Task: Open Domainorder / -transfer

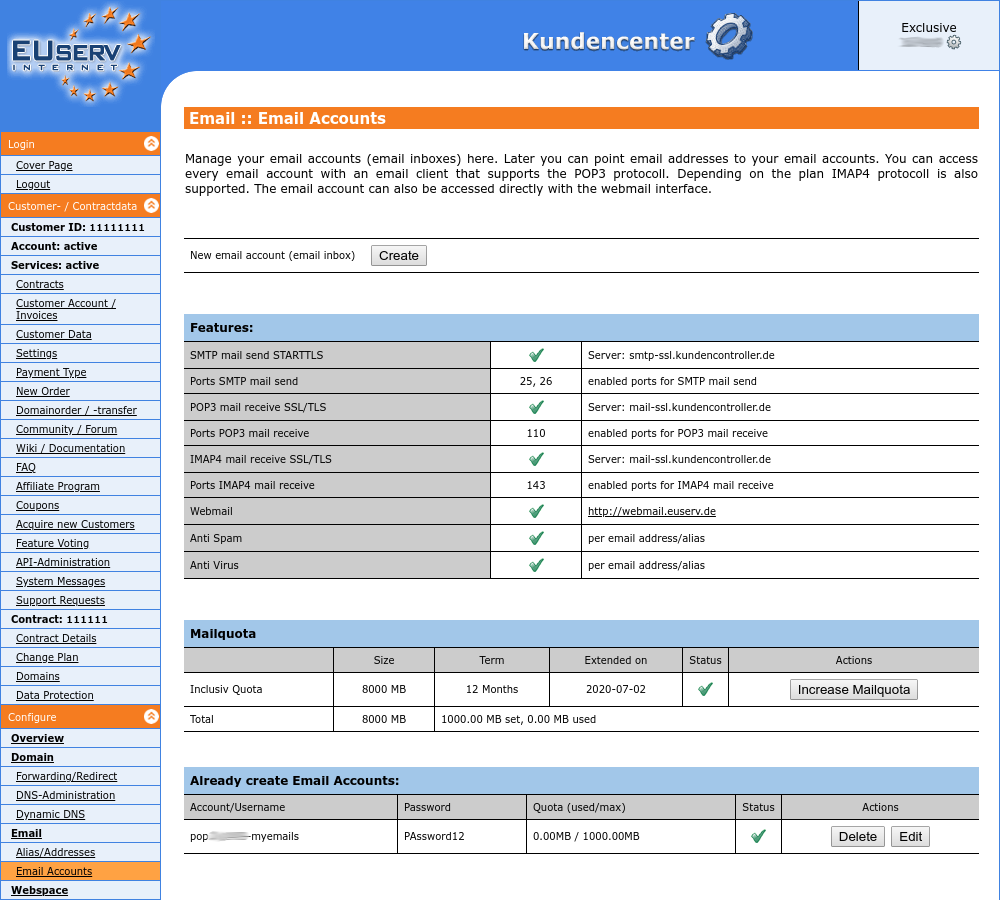Action: click(x=77, y=410)
